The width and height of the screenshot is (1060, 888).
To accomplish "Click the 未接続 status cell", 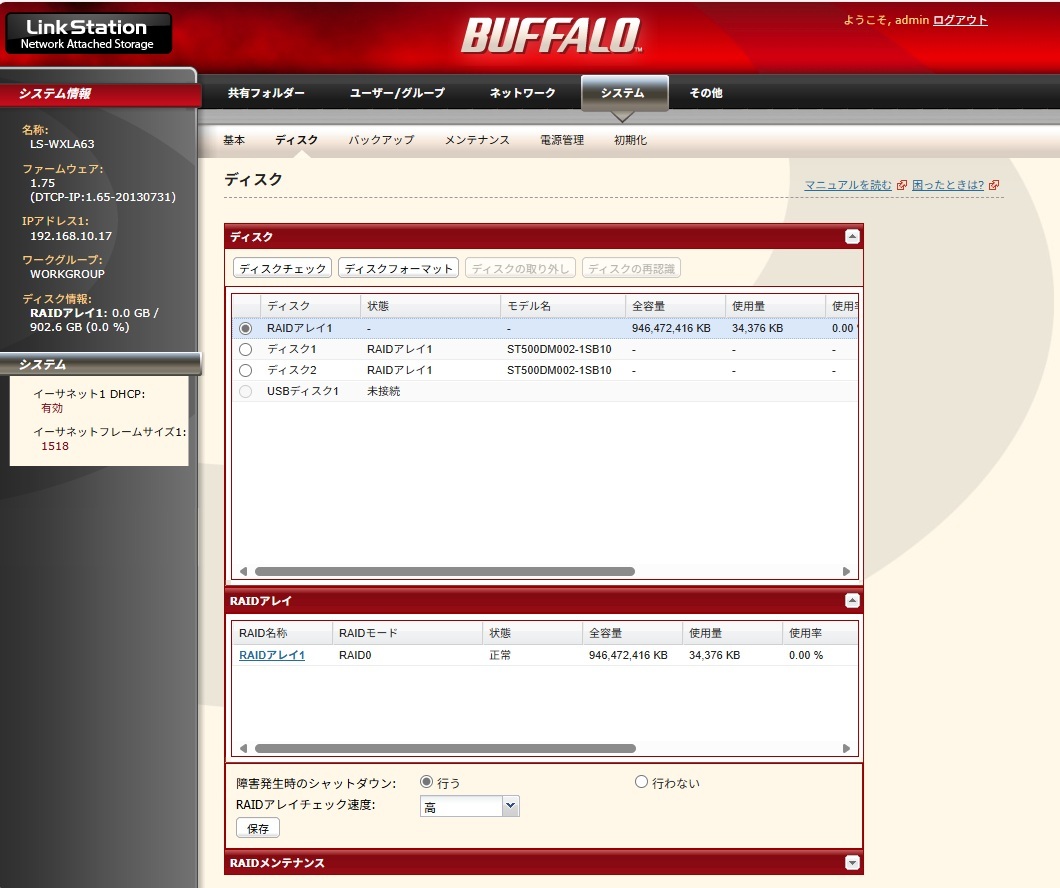I will click(x=383, y=391).
